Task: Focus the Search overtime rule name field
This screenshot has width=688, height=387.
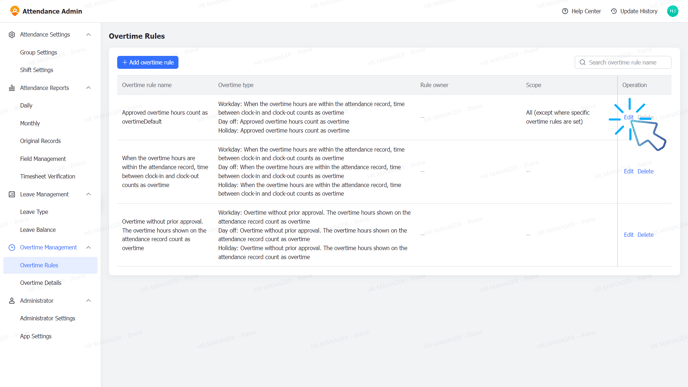Action: (623, 62)
